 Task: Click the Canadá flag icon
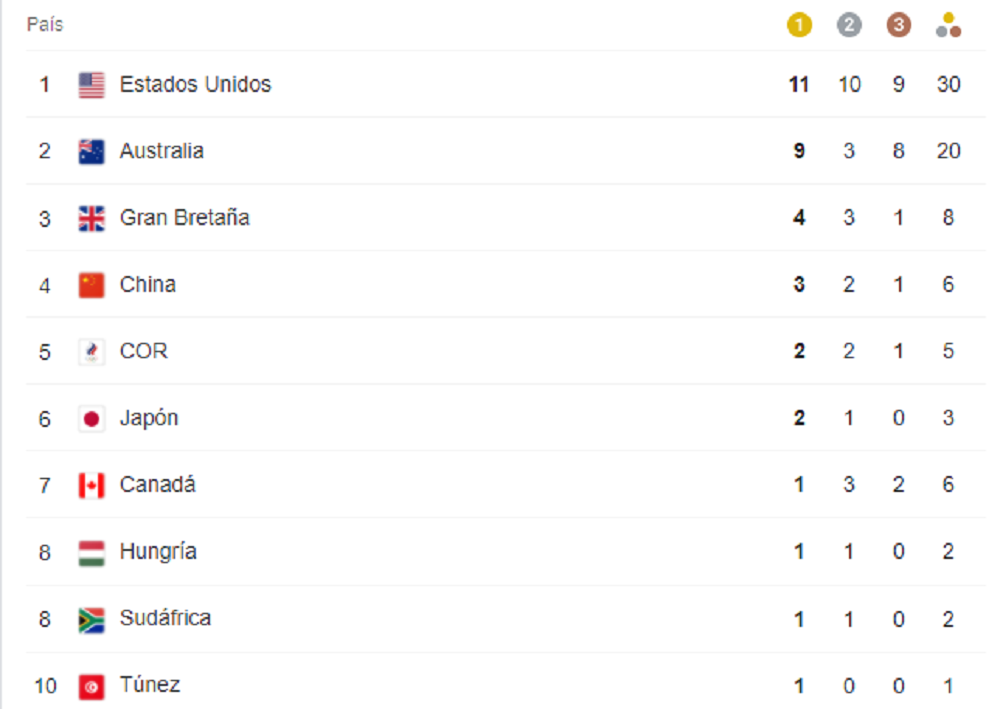pos(91,485)
